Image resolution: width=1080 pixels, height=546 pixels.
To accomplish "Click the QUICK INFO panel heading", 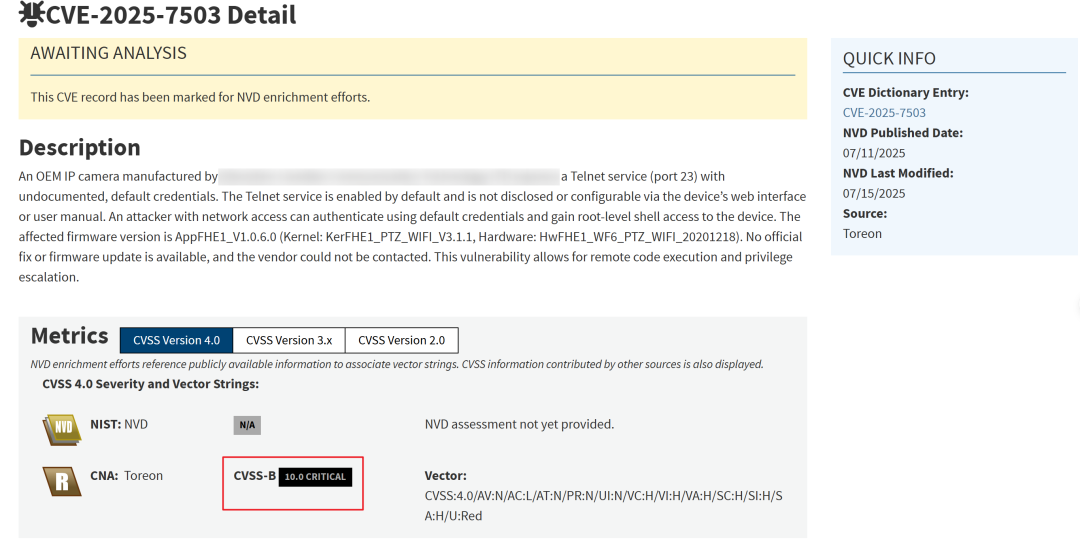I will [889, 59].
